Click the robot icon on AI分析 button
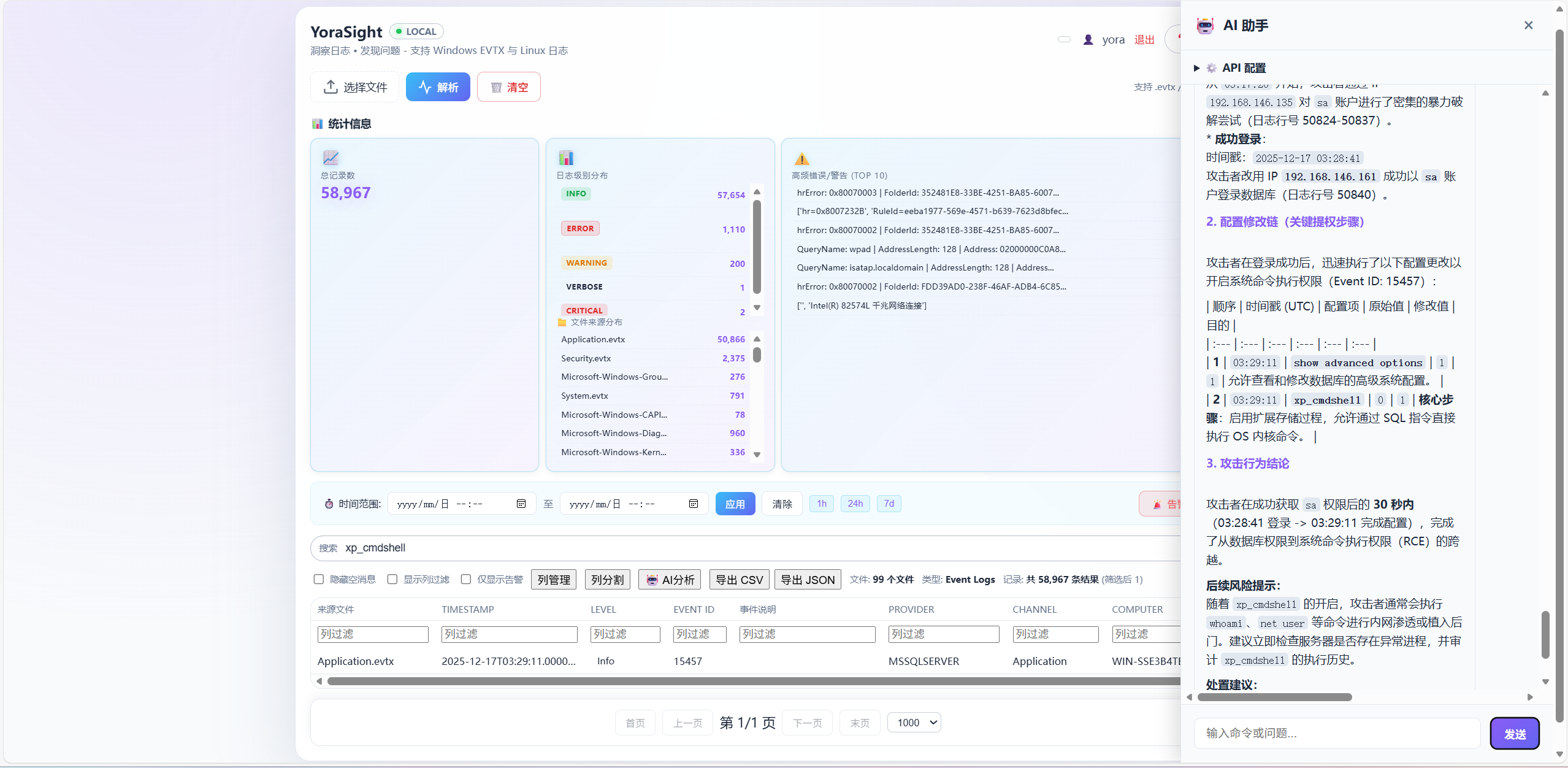Image resolution: width=1568 pixels, height=768 pixels. point(652,580)
